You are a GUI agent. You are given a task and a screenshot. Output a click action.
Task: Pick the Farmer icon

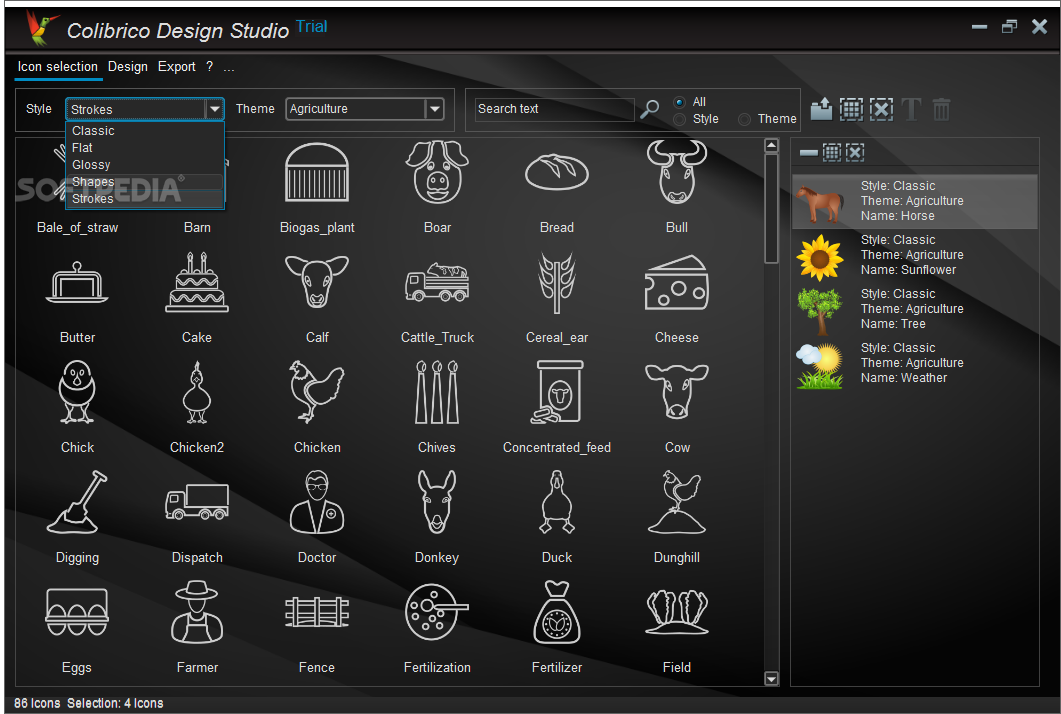[197, 612]
